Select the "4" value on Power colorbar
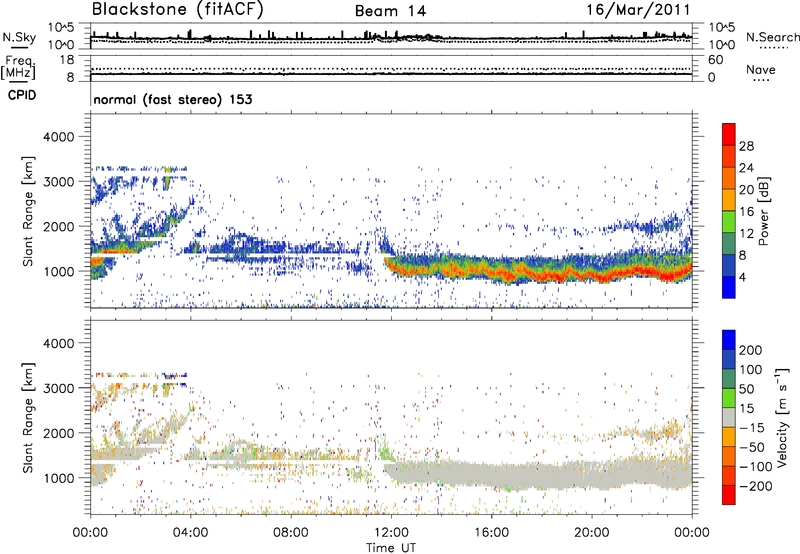The image size is (800, 554). point(743,277)
